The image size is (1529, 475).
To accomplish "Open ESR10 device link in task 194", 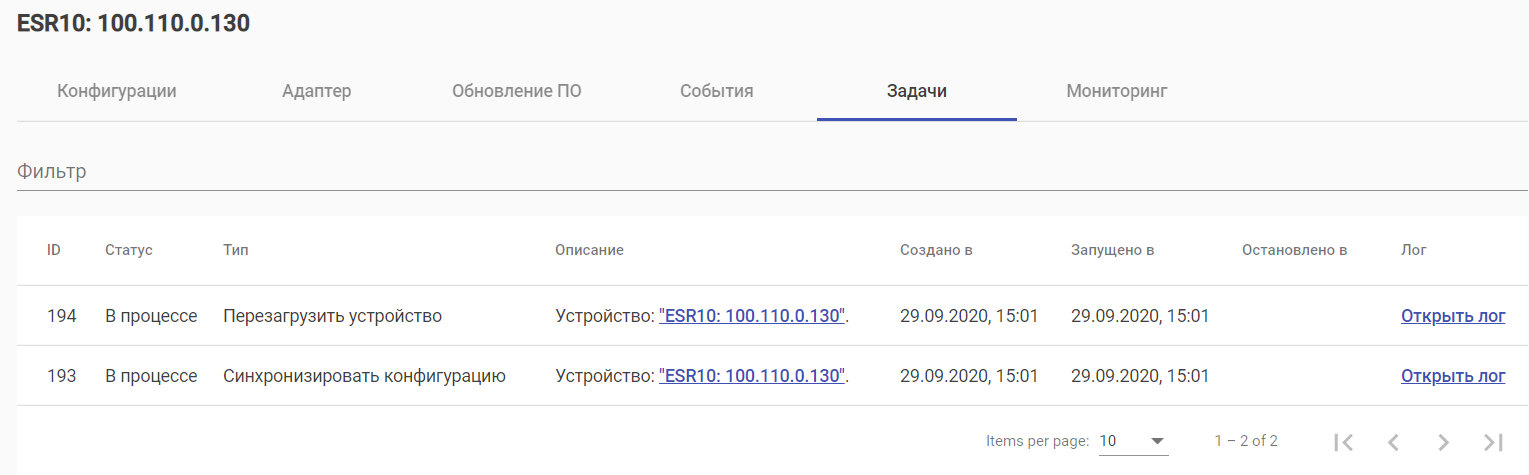I will point(753,317).
